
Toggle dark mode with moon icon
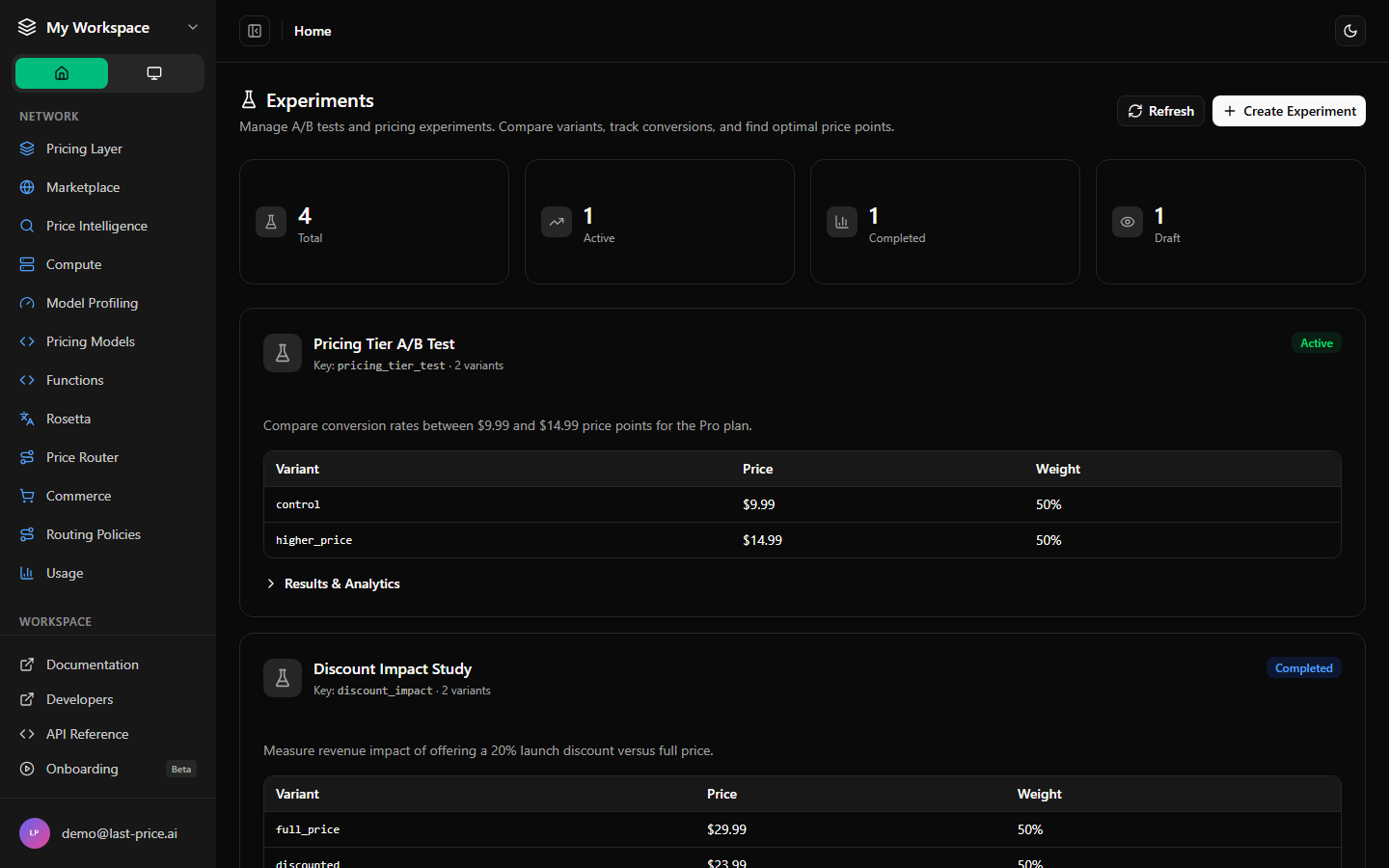point(1350,31)
